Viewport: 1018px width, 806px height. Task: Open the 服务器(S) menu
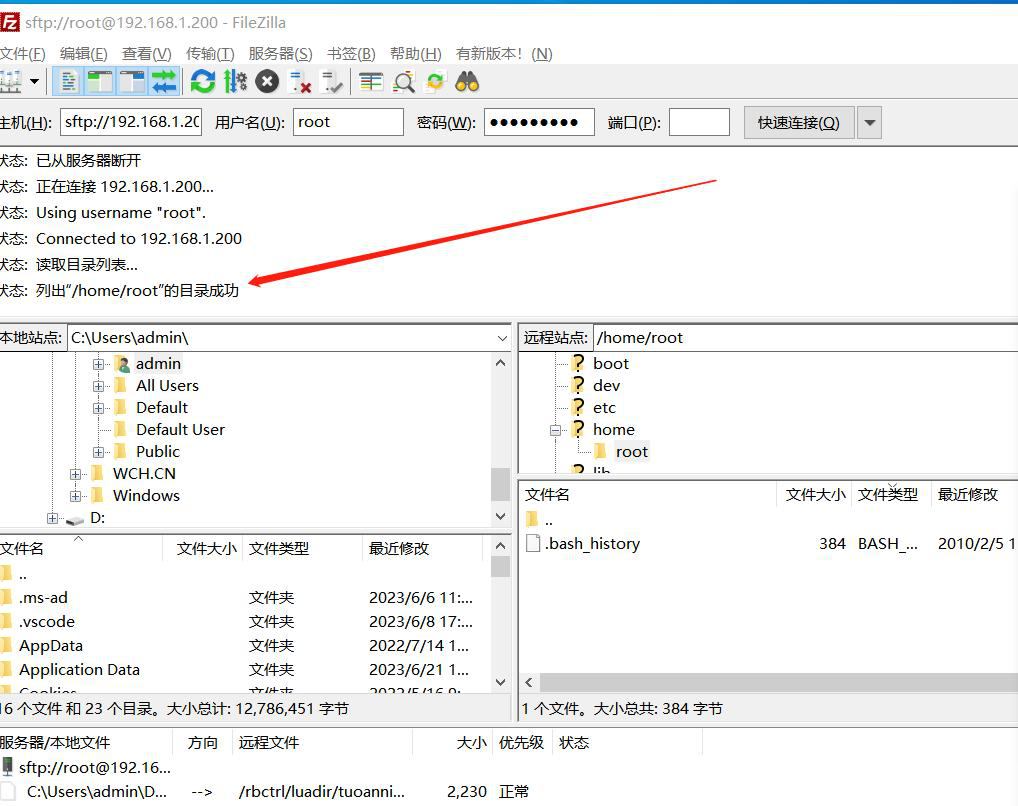pyautogui.click(x=280, y=54)
